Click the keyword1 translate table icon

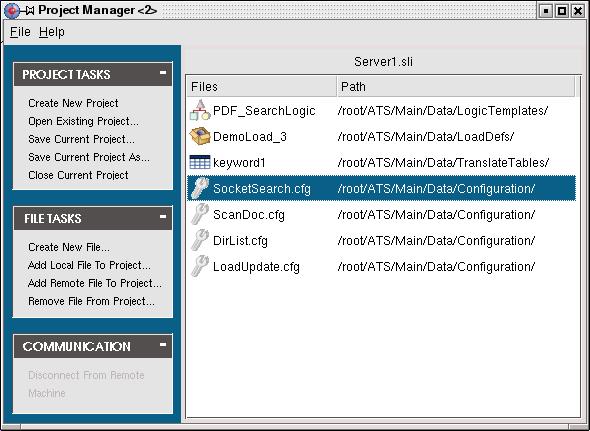tap(200, 162)
